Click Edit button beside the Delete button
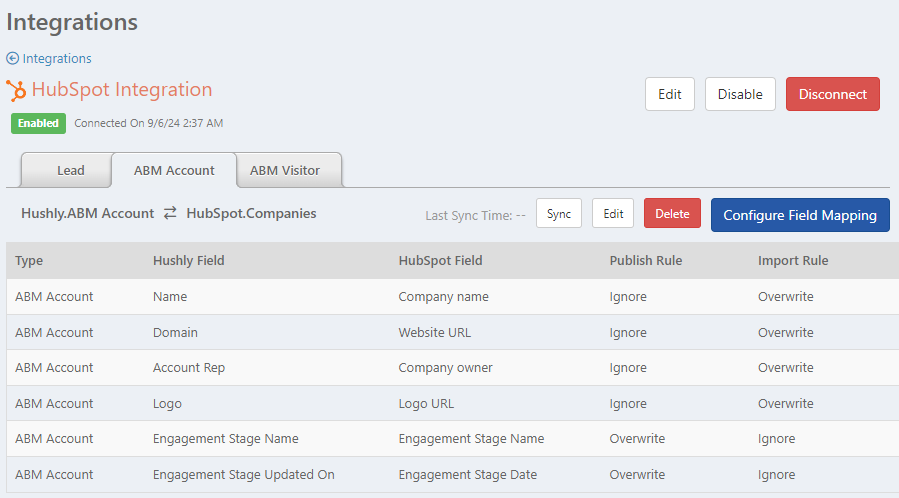 click(x=613, y=213)
